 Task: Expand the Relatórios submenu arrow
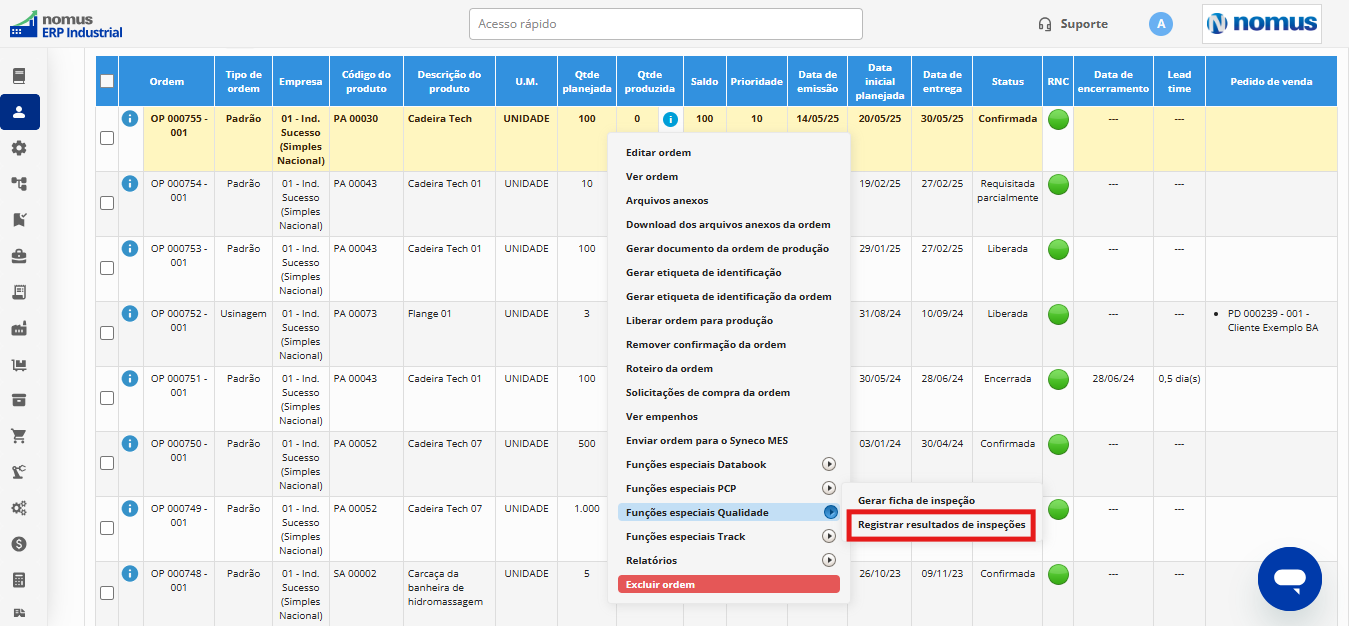[x=829, y=560]
